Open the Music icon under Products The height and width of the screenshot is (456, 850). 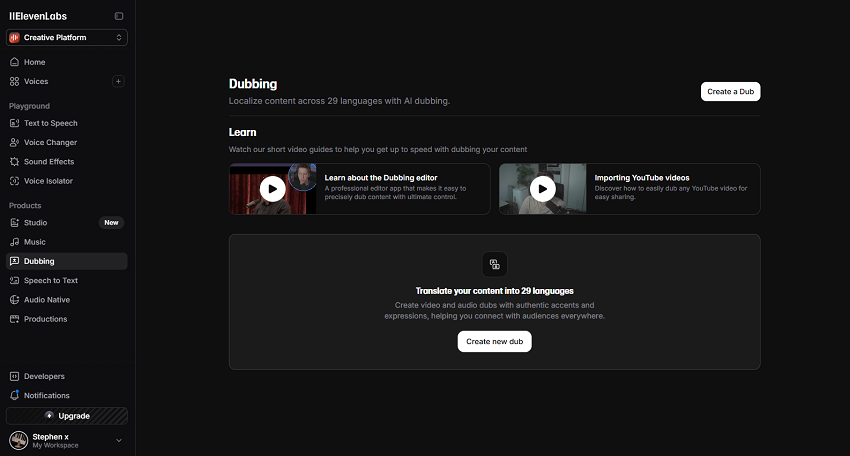click(x=15, y=242)
